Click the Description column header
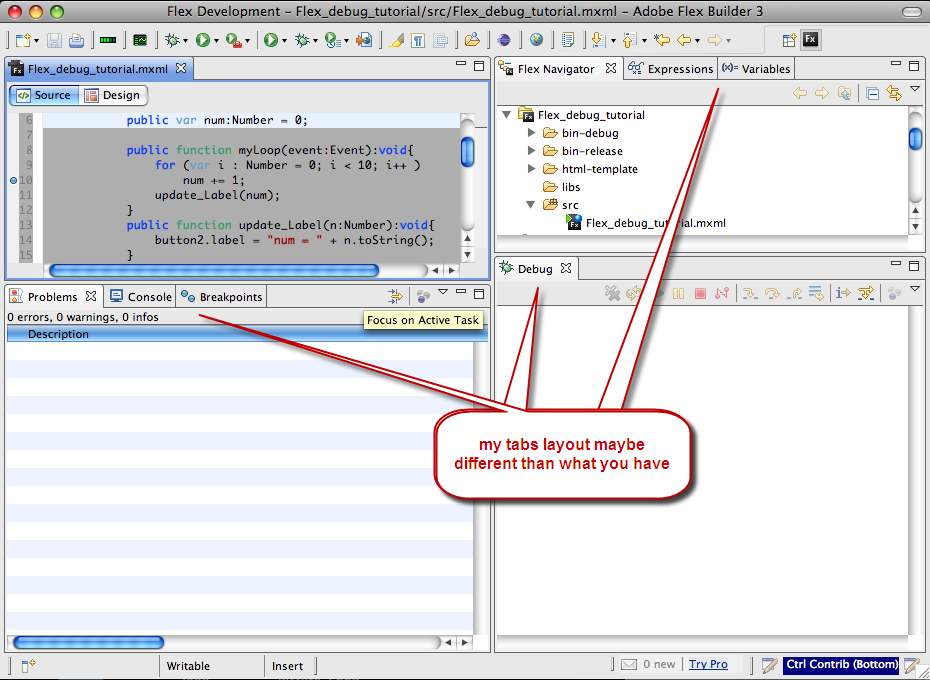This screenshot has width=930, height=680. click(x=58, y=334)
